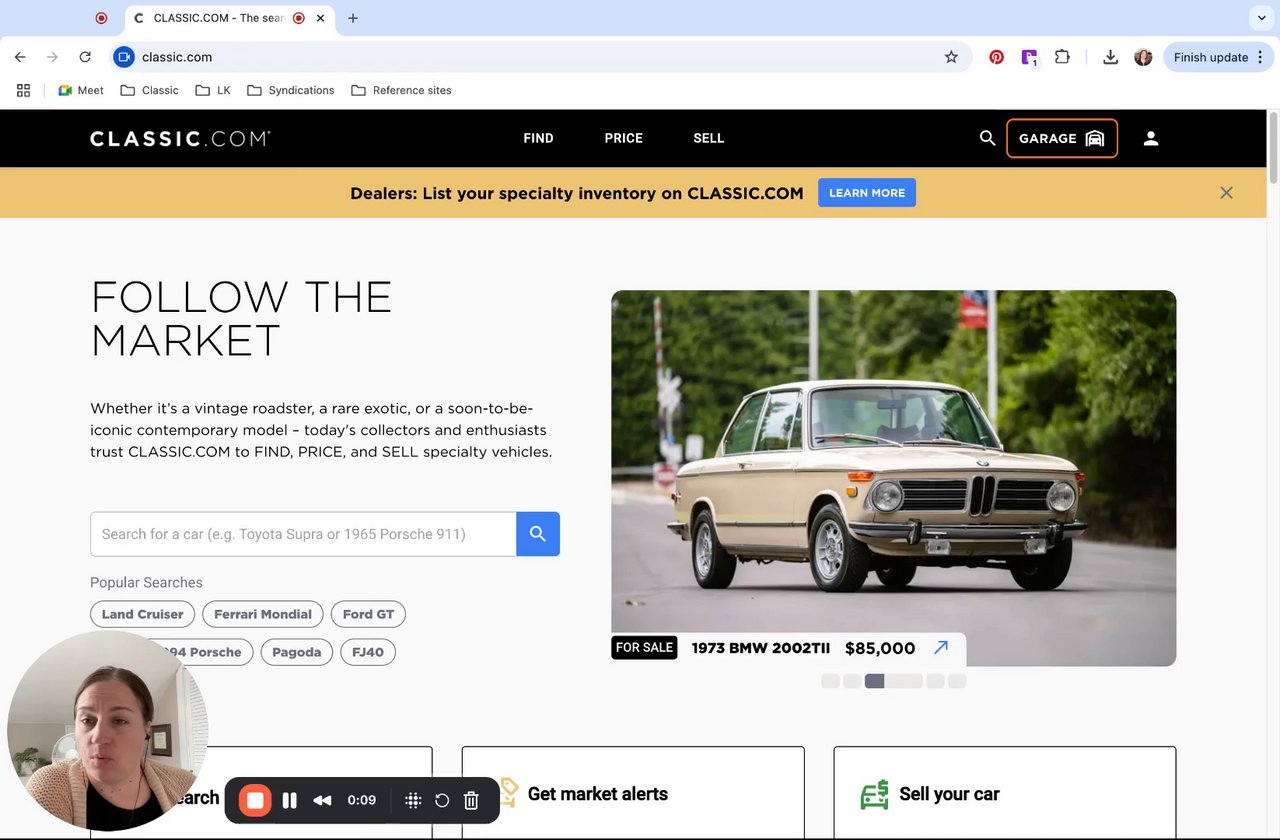Switch to the first recording browser tab

[x=101, y=18]
